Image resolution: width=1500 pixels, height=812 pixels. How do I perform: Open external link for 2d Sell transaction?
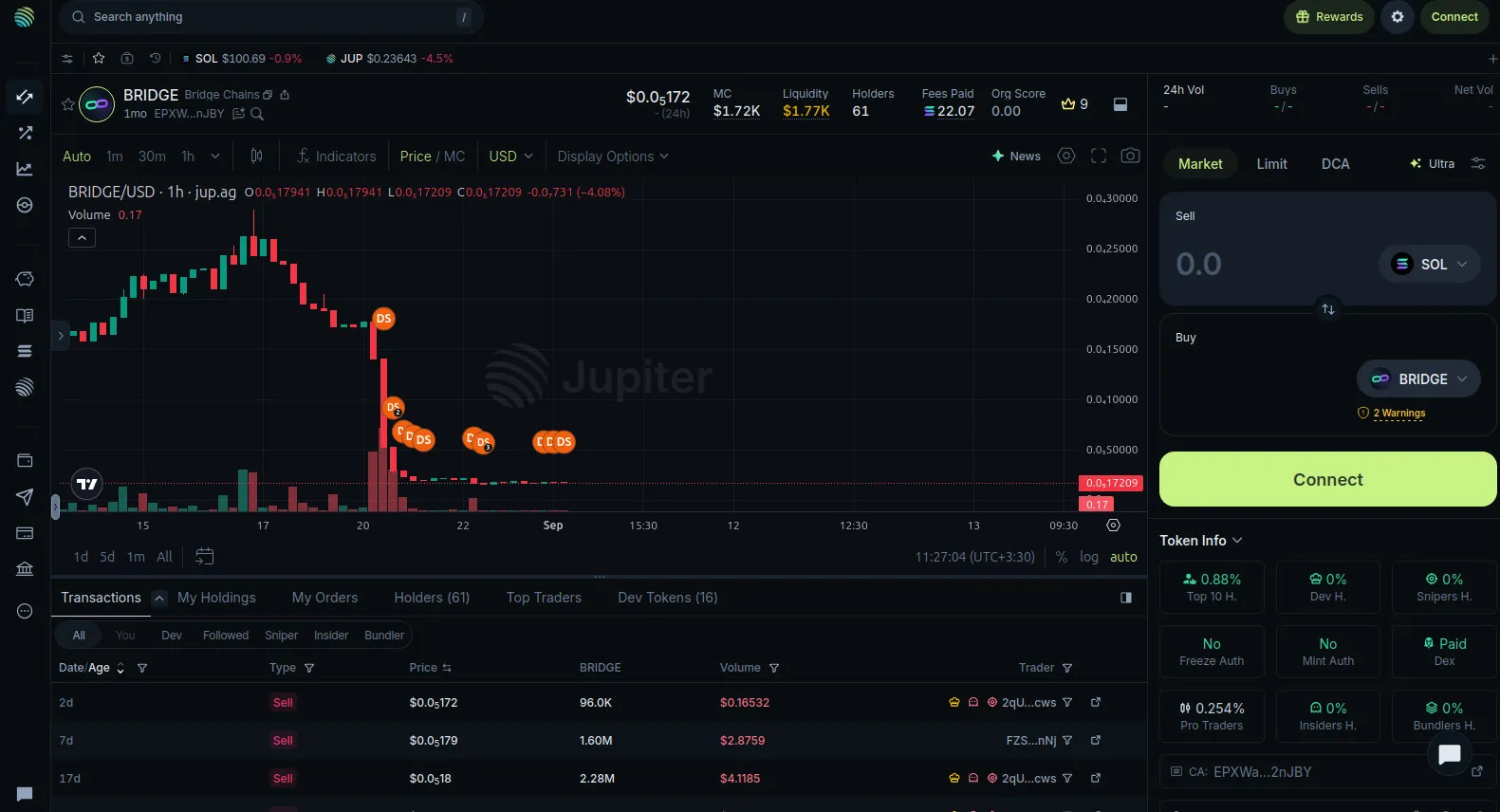coord(1096,702)
